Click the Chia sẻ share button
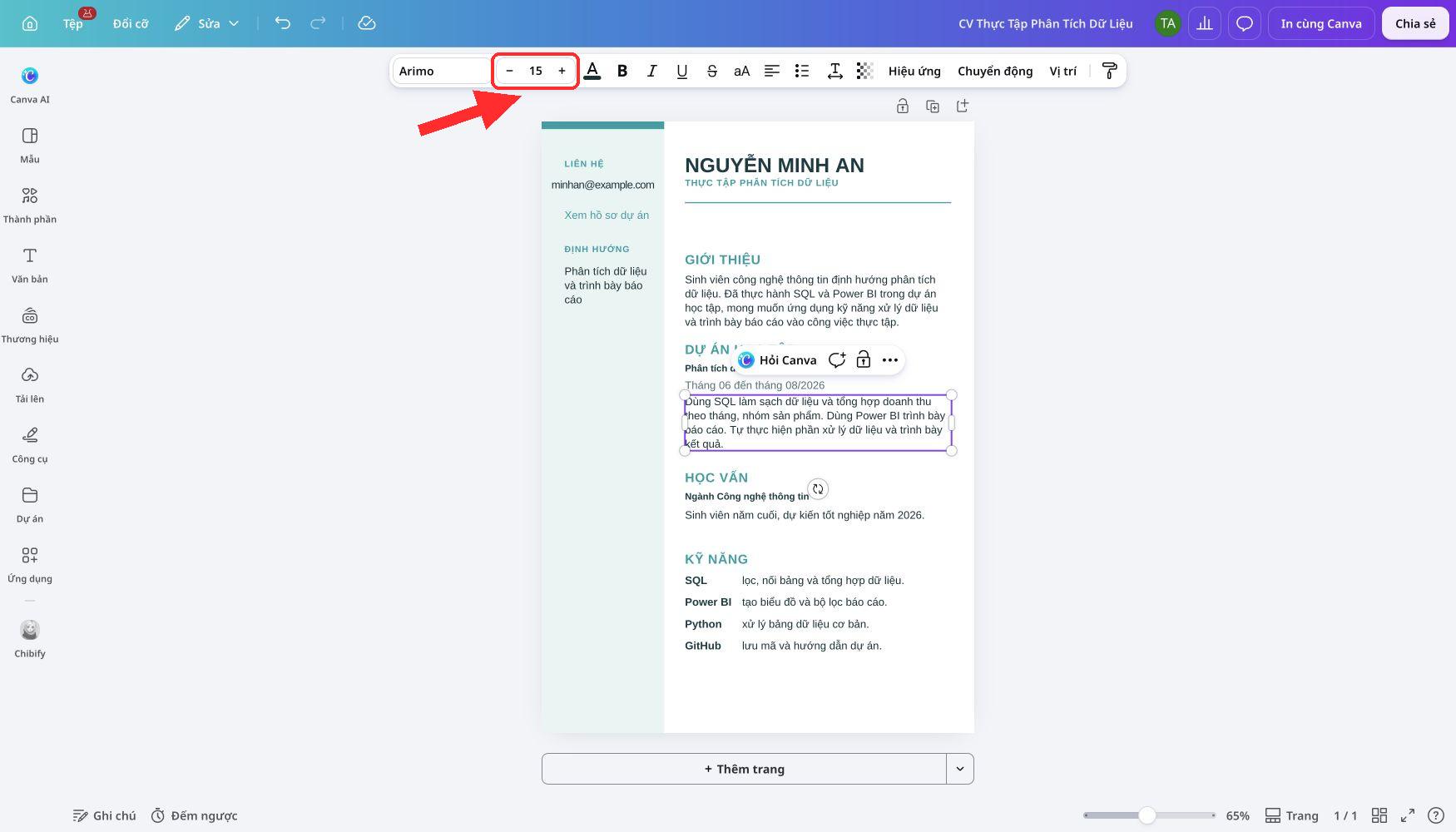The width and height of the screenshot is (1456, 832). click(x=1415, y=23)
